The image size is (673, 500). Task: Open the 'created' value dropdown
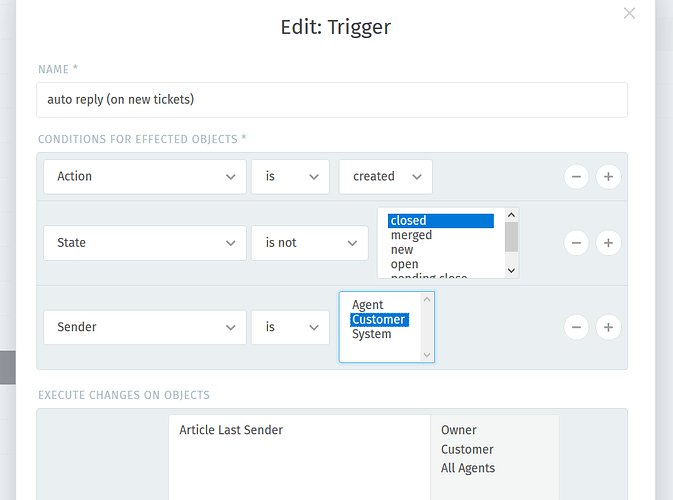point(385,177)
